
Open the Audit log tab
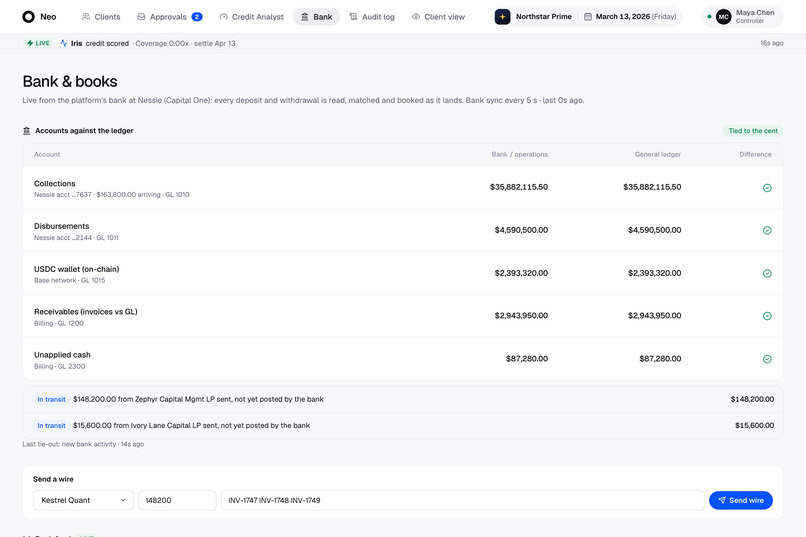pyautogui.click(x=372, y=16)
